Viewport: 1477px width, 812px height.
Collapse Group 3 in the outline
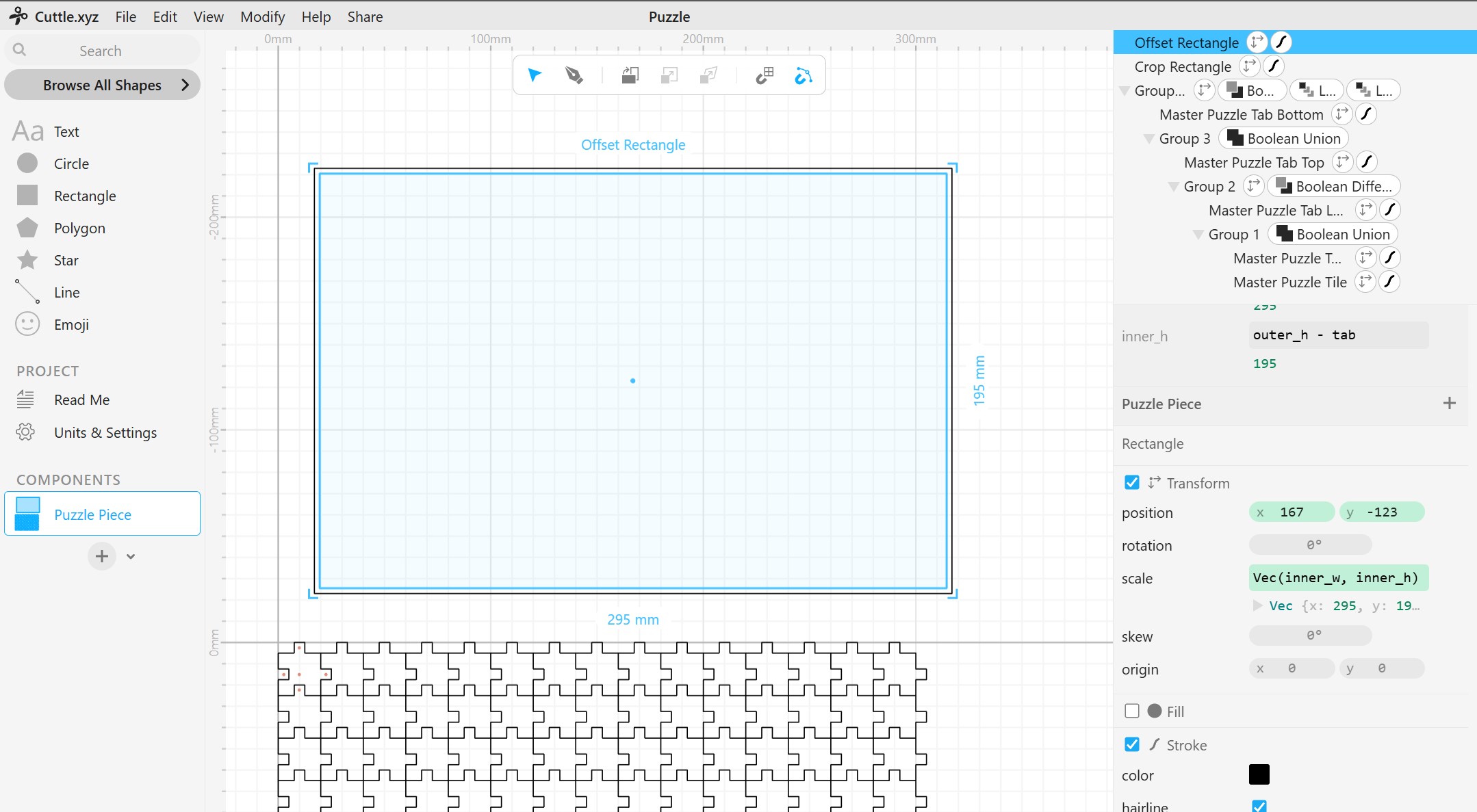coord(1149,139)
